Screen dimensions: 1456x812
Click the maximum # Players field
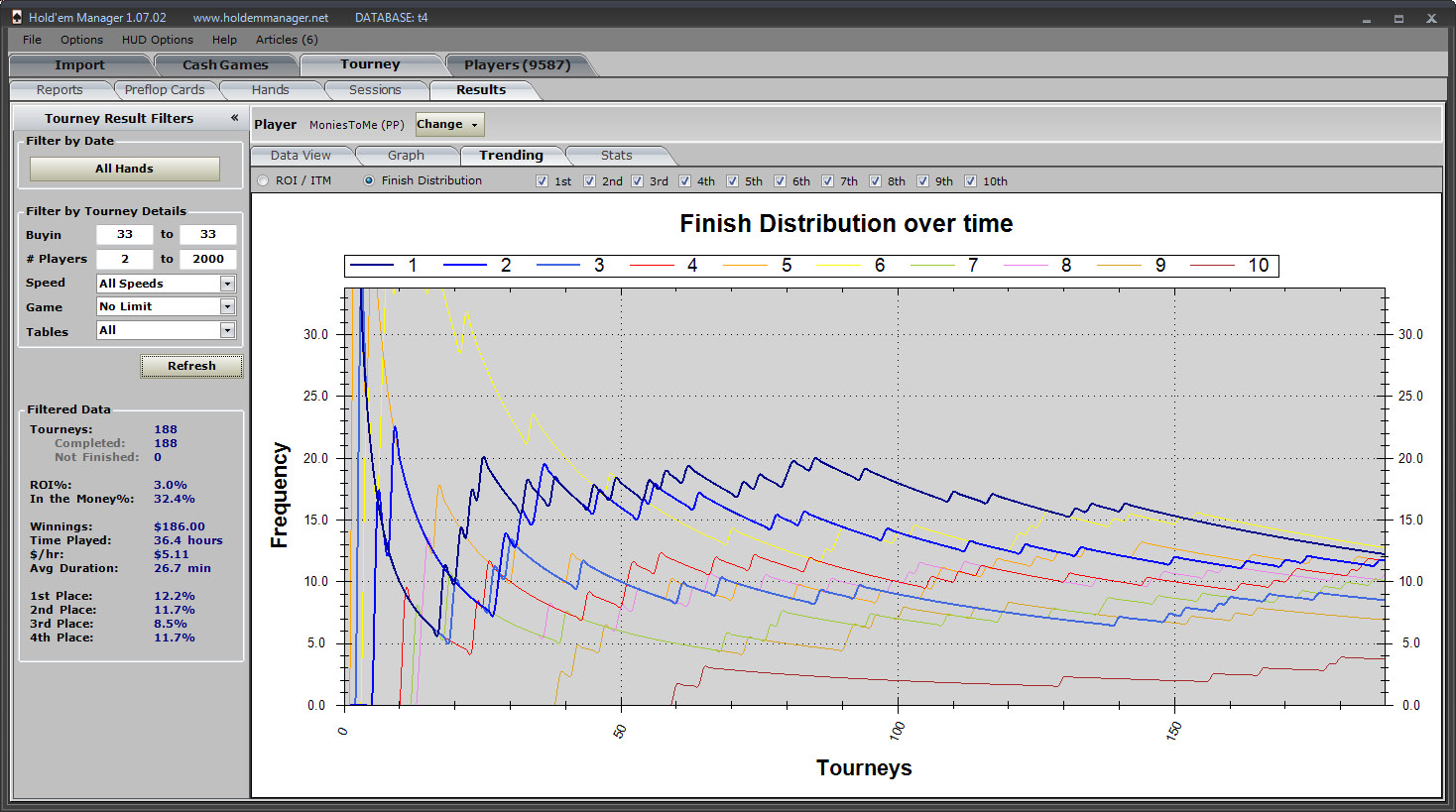click(x=207, y=259)
